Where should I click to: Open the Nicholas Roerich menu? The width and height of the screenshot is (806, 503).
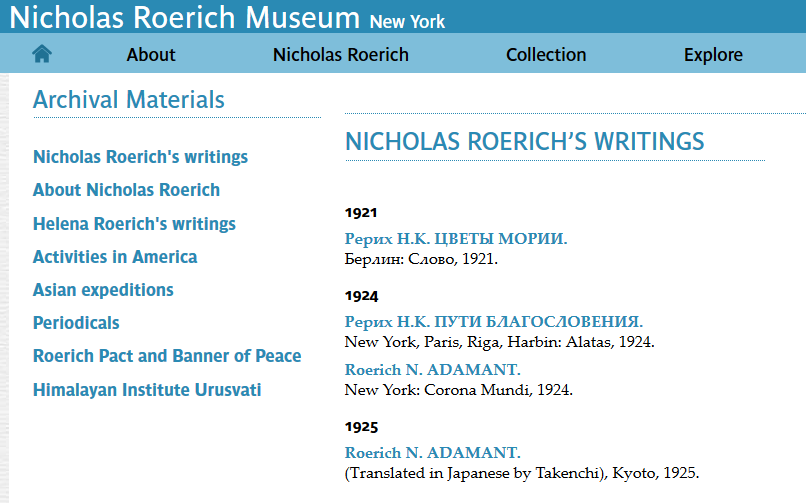click(x=340, y=54)
